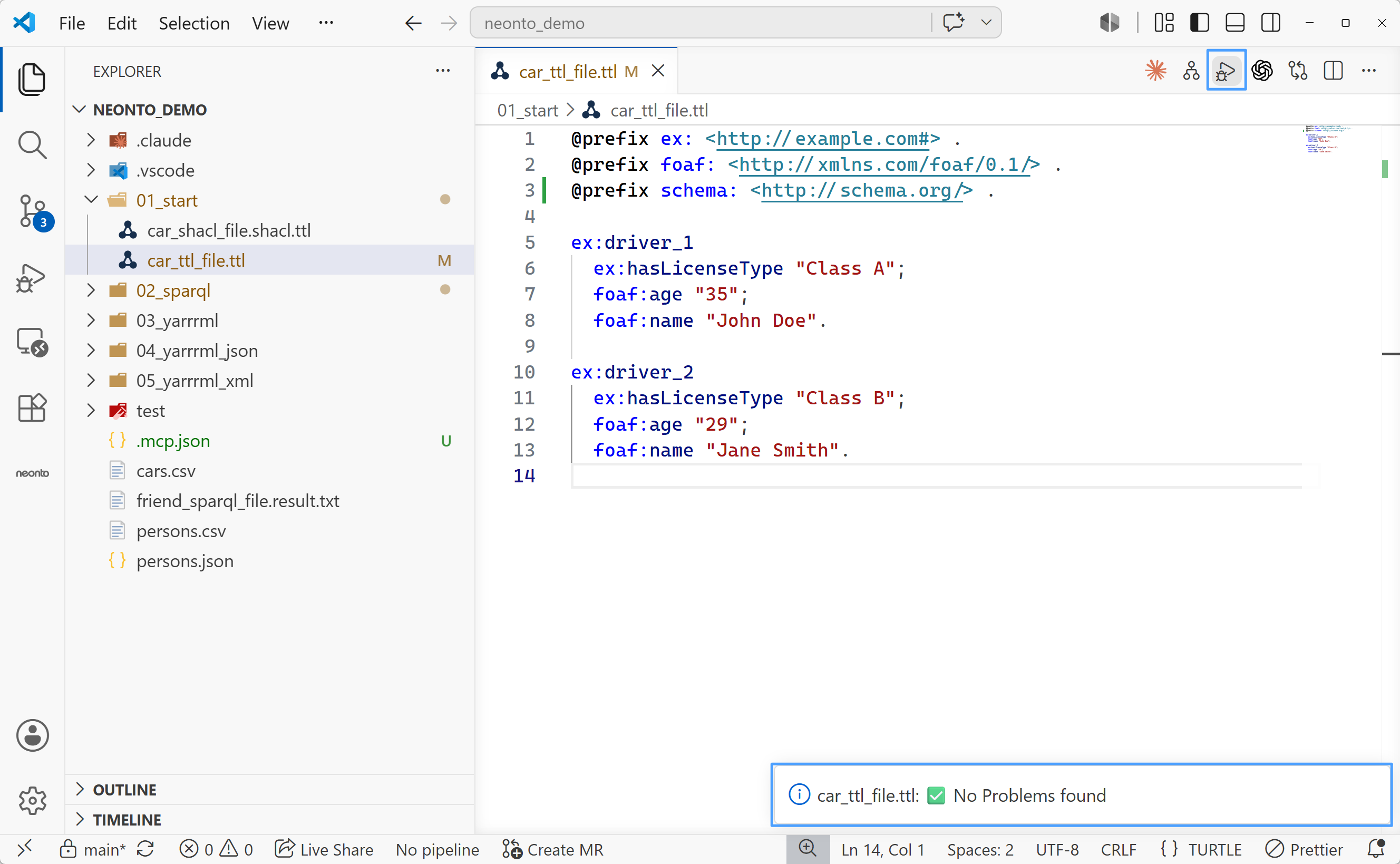
Task: Open the Search view in activity bar
Action: click(32, 145)
